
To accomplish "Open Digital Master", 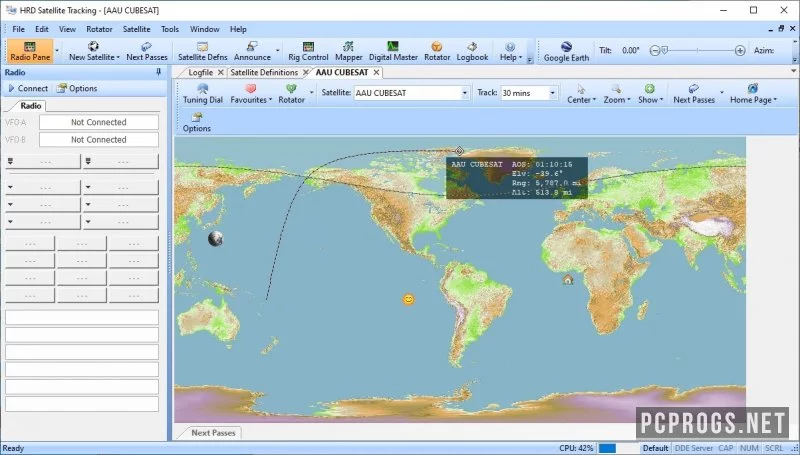I will coord(393,51).
